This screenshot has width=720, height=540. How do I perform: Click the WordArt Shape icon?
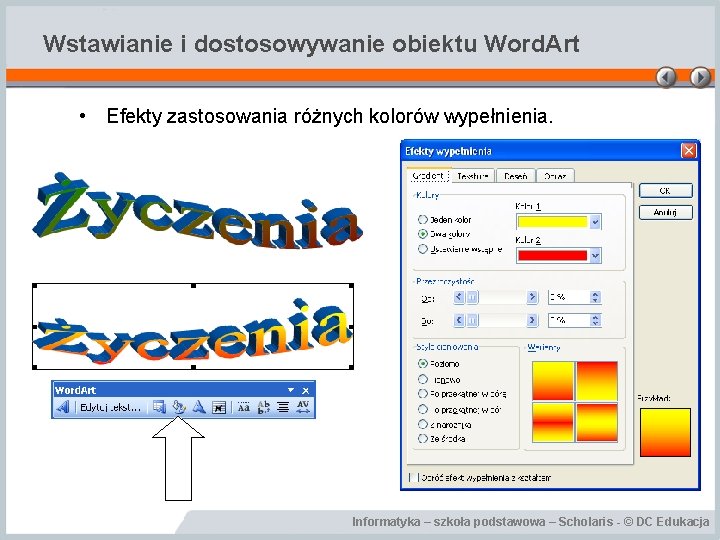(x=199, y=407)
